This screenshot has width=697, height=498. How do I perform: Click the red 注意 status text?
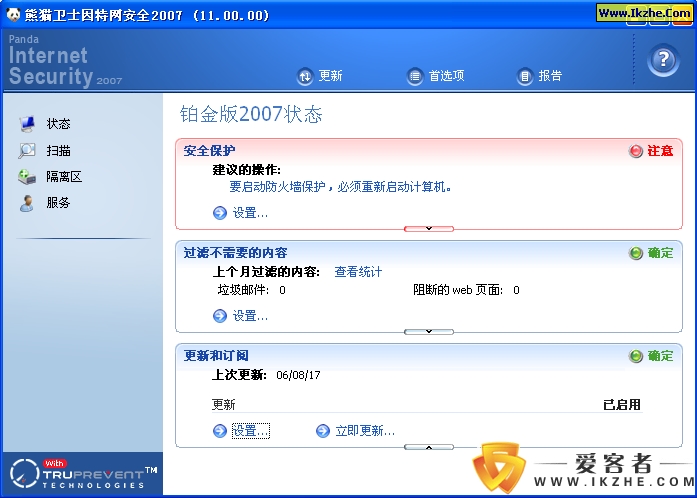[660, 151]
